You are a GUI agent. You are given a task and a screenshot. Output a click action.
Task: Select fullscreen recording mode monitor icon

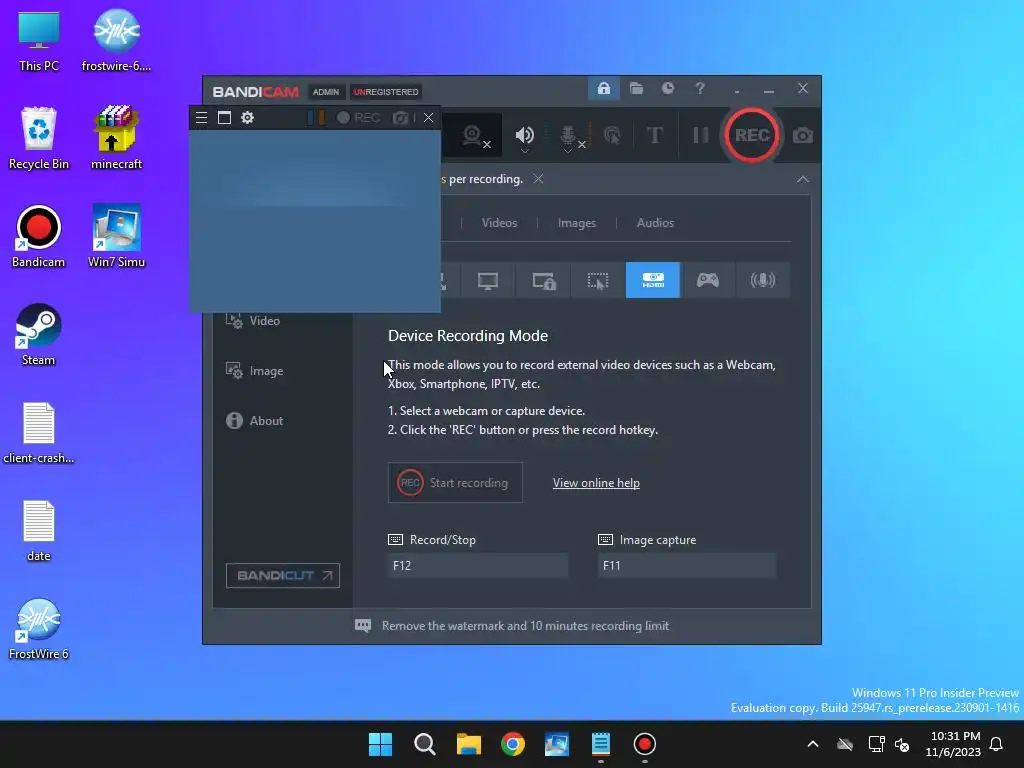tap(488, 280)
